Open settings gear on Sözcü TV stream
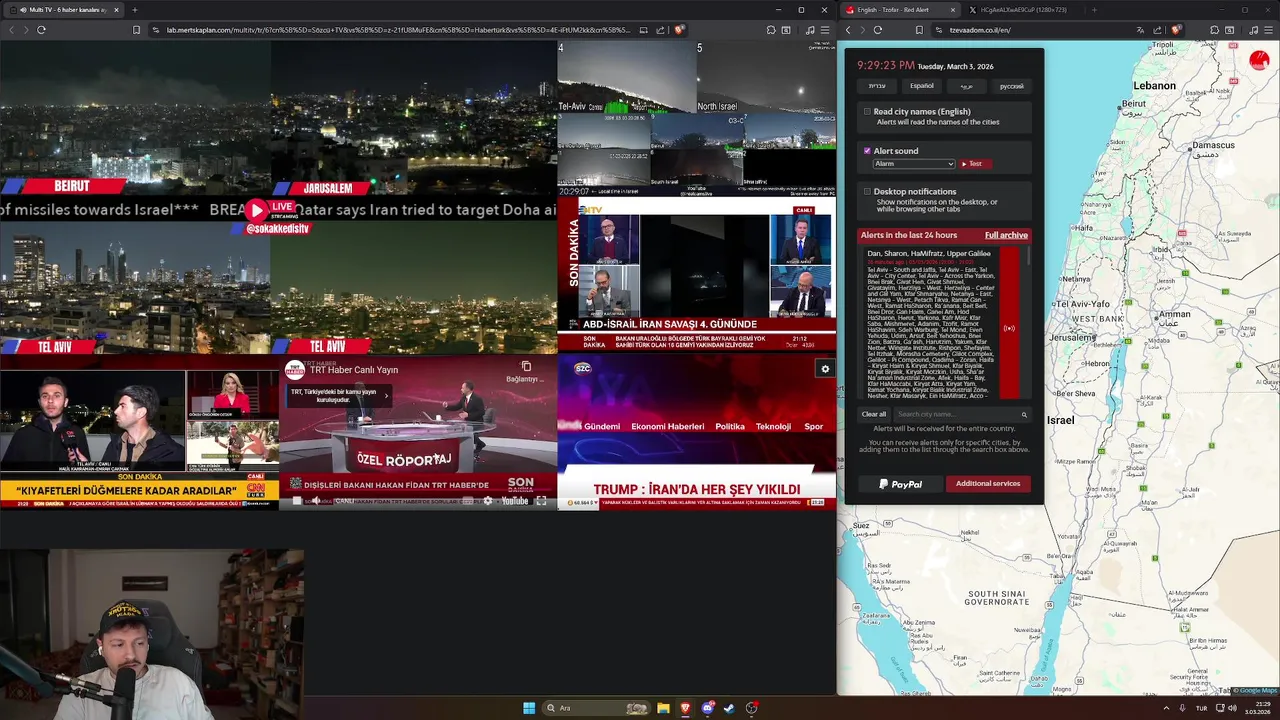1280x720 pixels. pyautogui.click(x=825, y=369)
